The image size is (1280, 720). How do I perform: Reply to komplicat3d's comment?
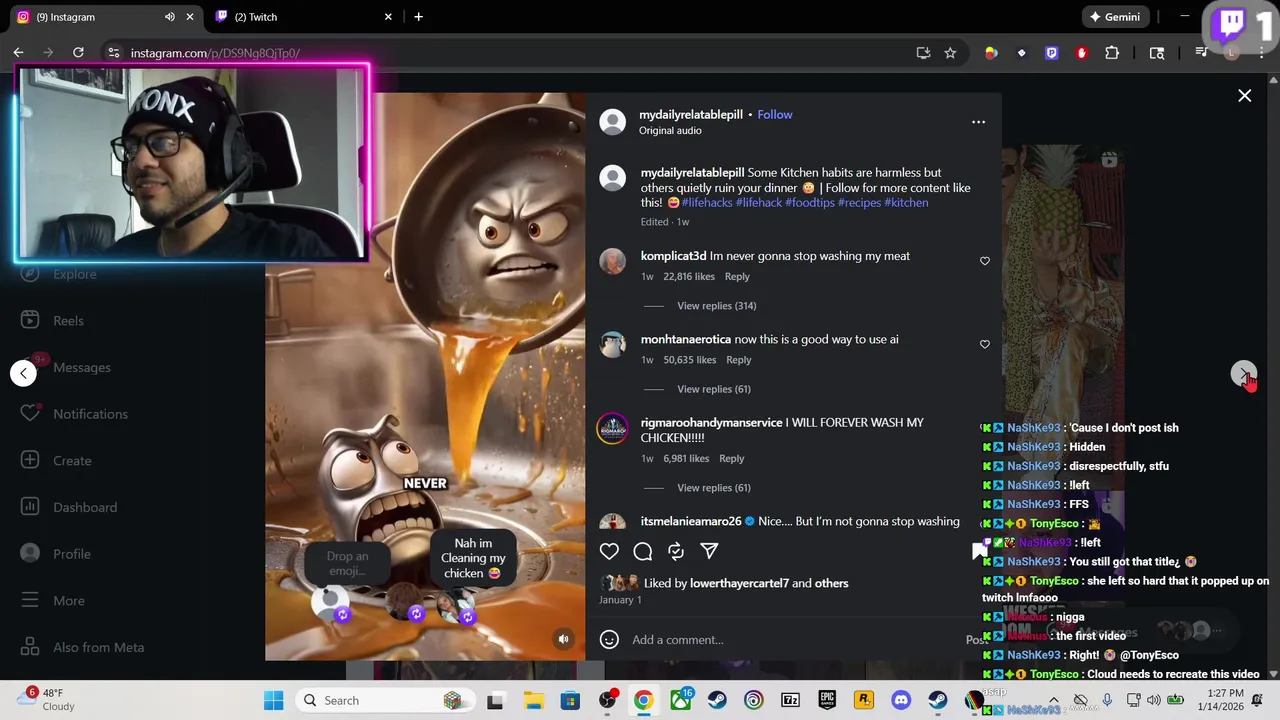(x=737, y=277)
